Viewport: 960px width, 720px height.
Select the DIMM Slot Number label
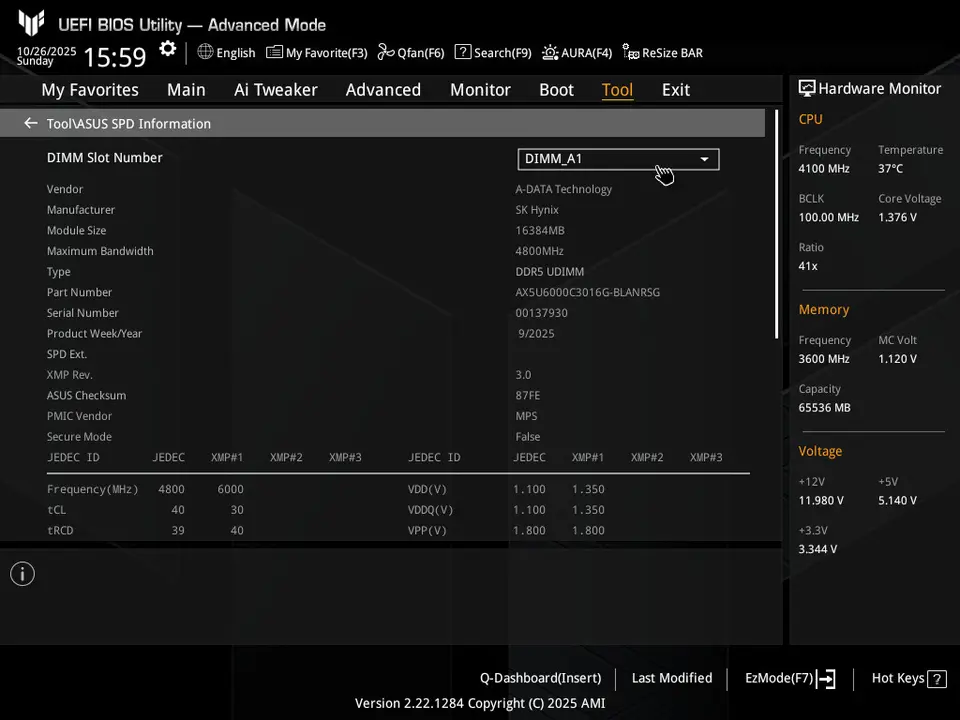pos(105,158)
